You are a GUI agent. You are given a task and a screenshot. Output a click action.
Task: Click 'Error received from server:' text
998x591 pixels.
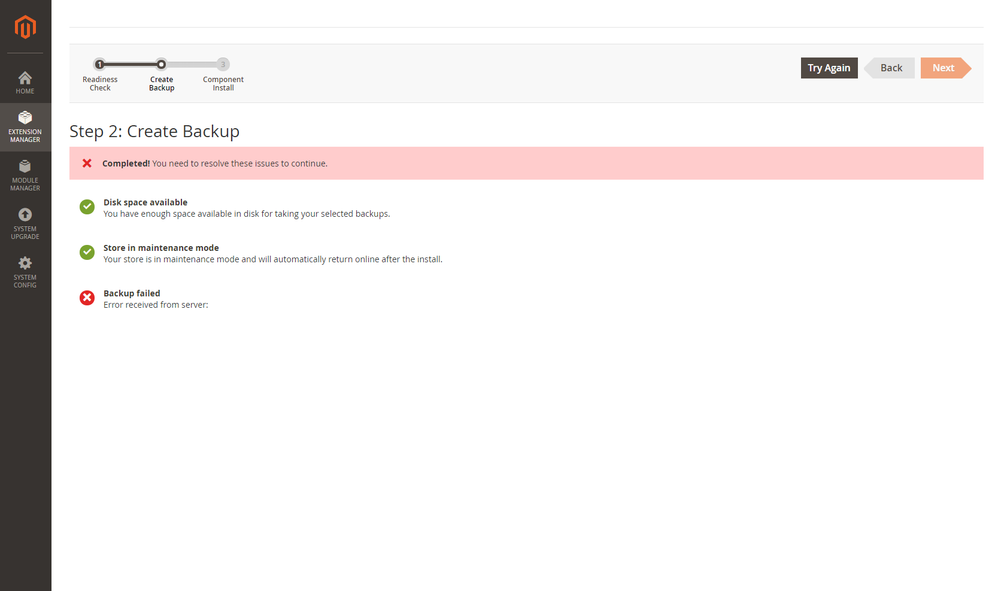point(156,305)
